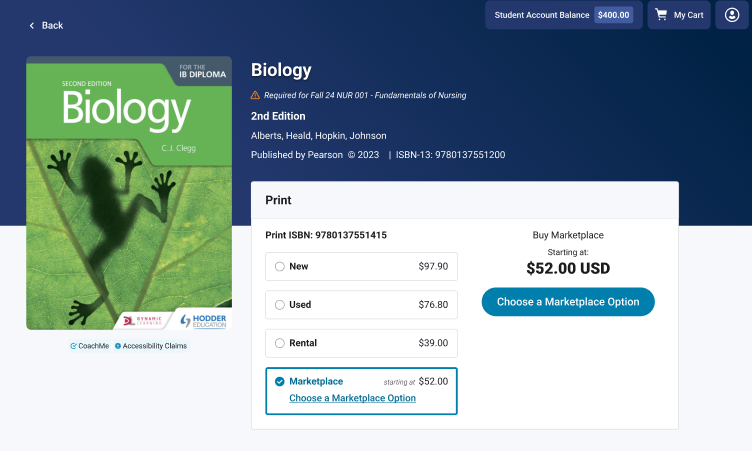This screenshot has width=752, height=451.
Task: Select the New print option radio
Action: [x=280, y=266]
